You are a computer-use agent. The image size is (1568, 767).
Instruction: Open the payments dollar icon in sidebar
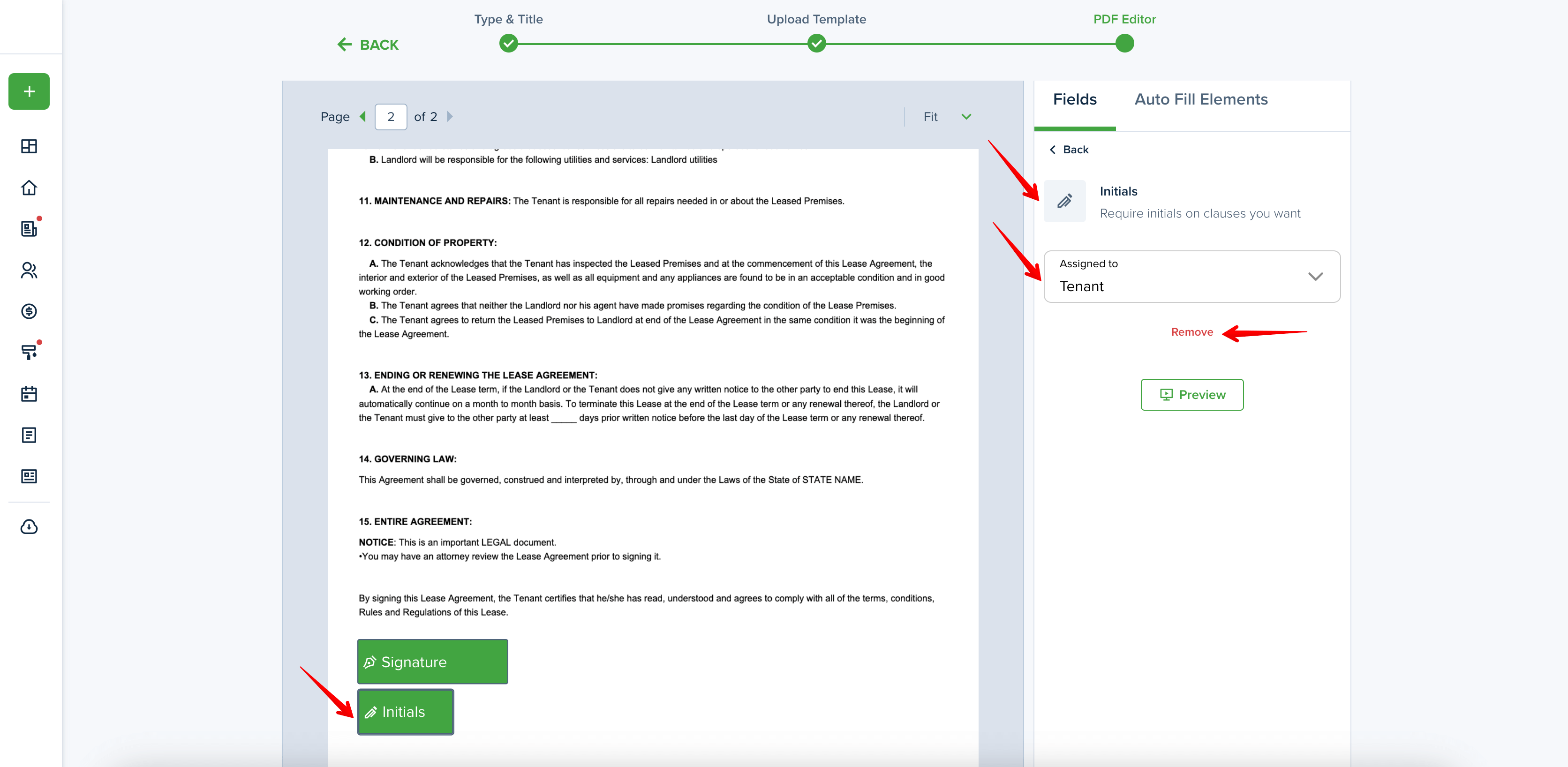pyautogui.click(x=29, y=311)
